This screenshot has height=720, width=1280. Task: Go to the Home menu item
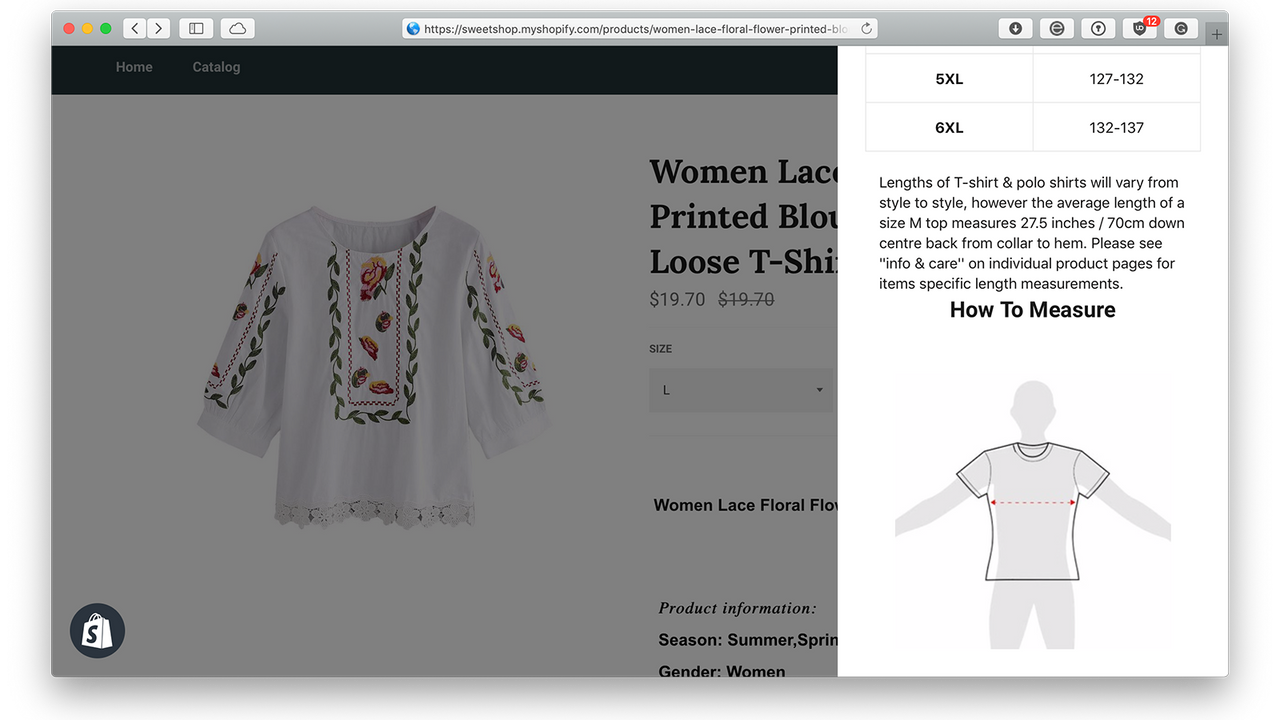coord(134,66)
